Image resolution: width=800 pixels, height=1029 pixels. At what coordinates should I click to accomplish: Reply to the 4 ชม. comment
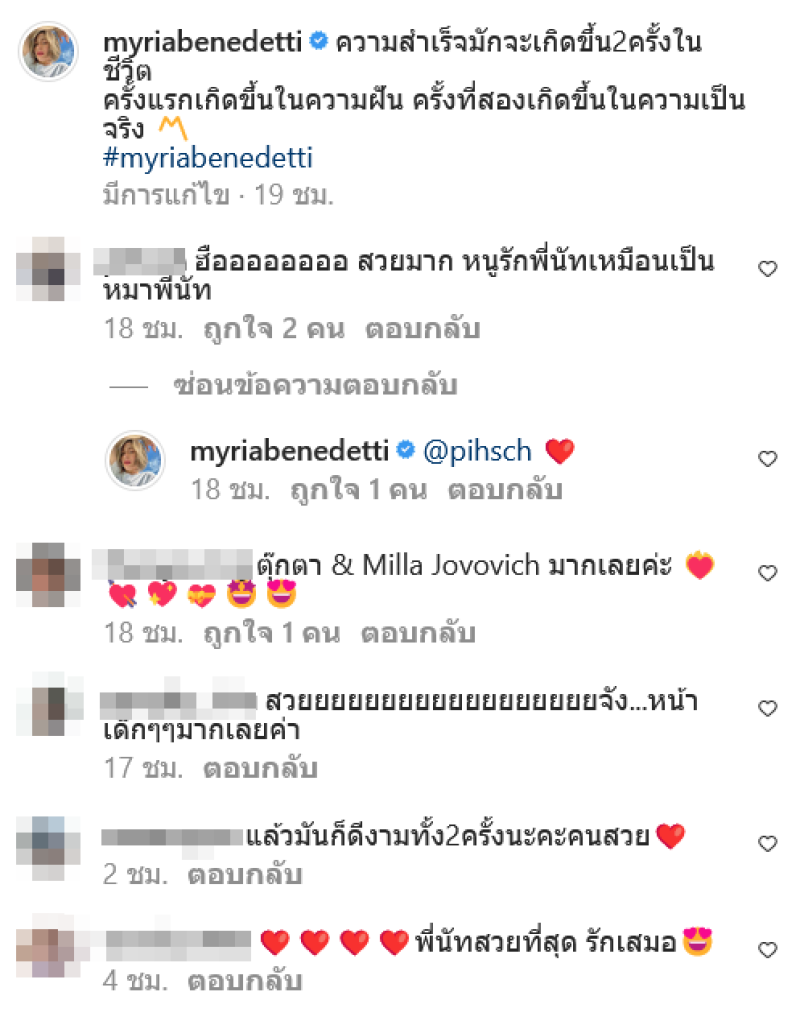coord(245,981)
